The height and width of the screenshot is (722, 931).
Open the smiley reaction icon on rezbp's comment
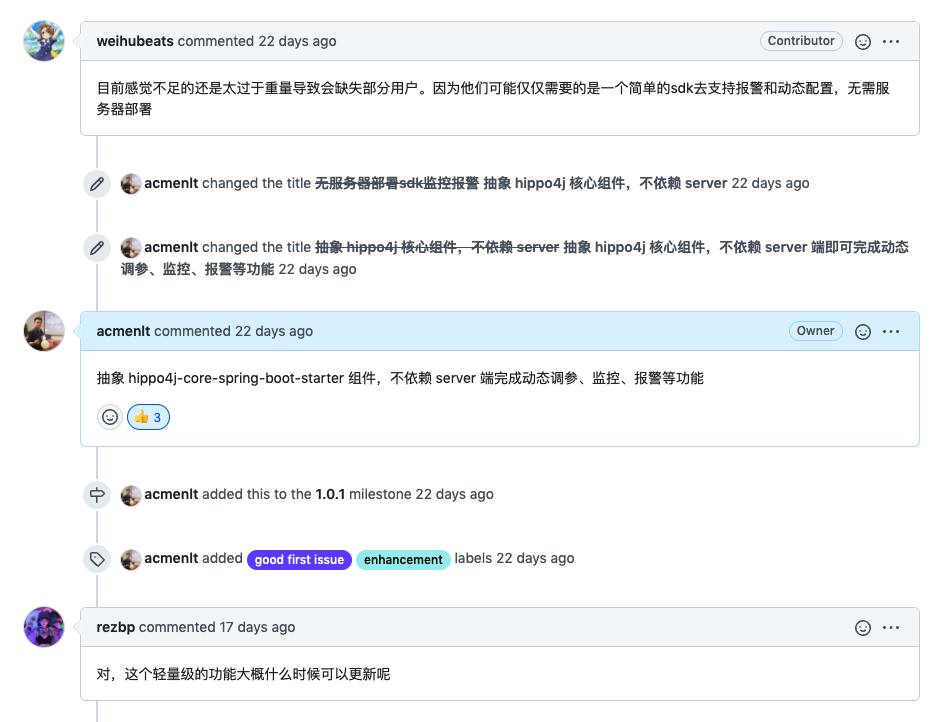pos(862,627)
